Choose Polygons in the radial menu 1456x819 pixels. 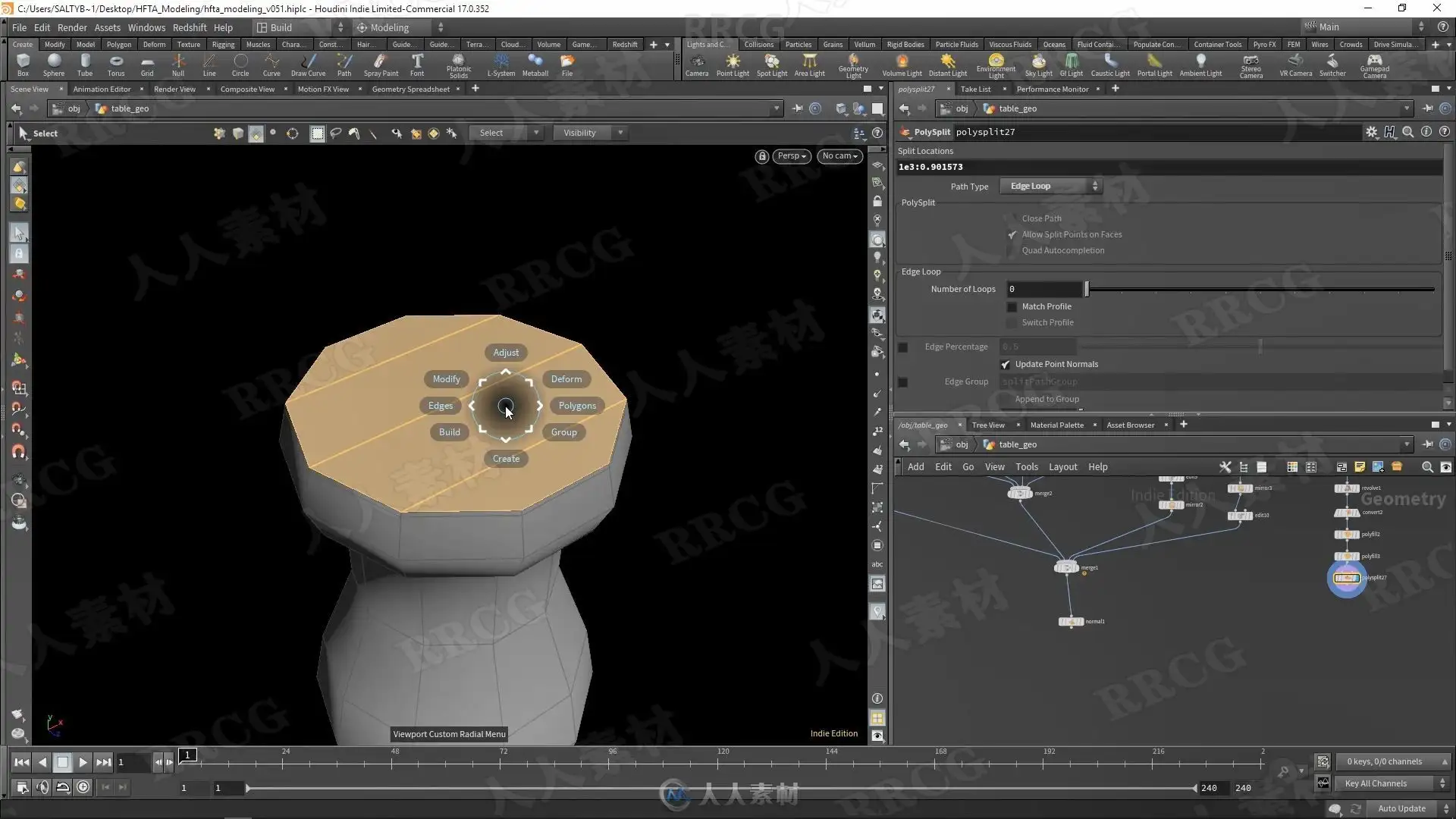[x=576, y=406]
